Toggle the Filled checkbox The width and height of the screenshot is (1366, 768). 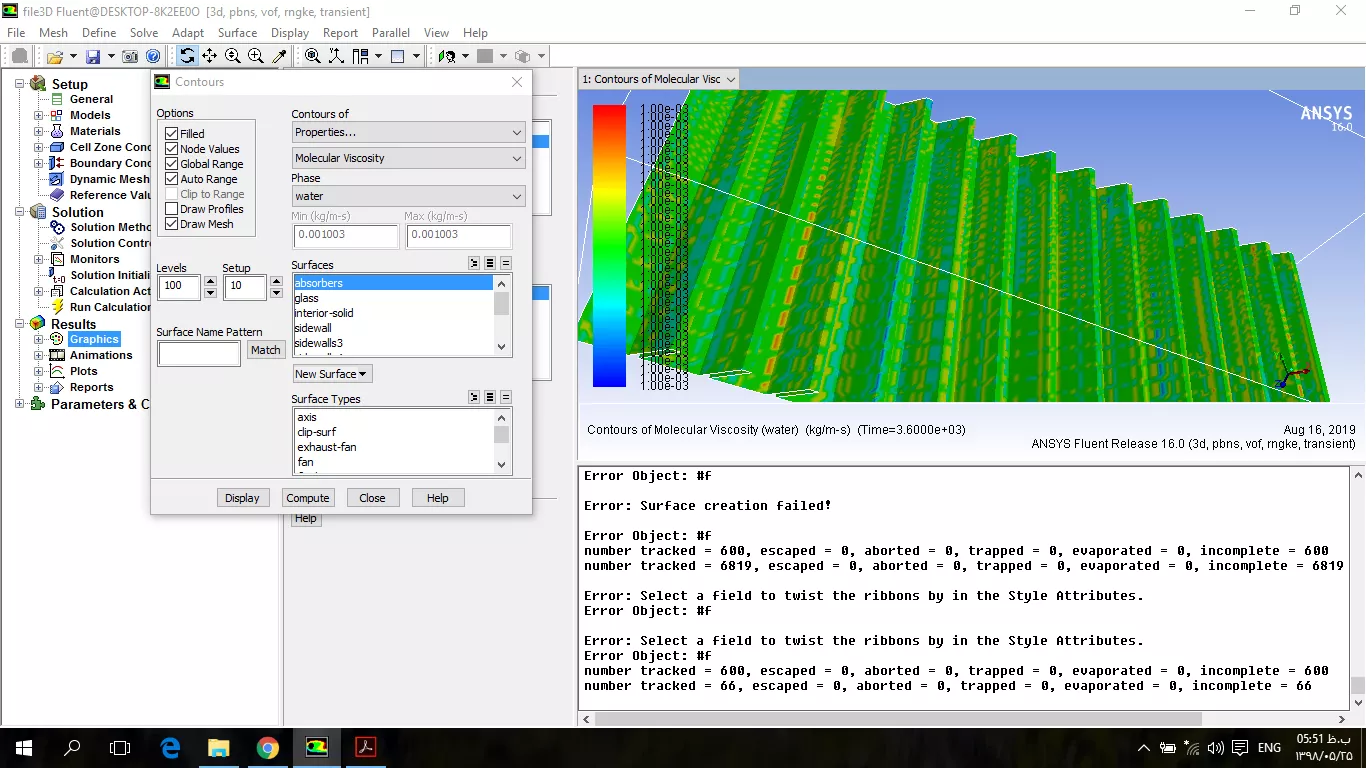pos(172,133)
